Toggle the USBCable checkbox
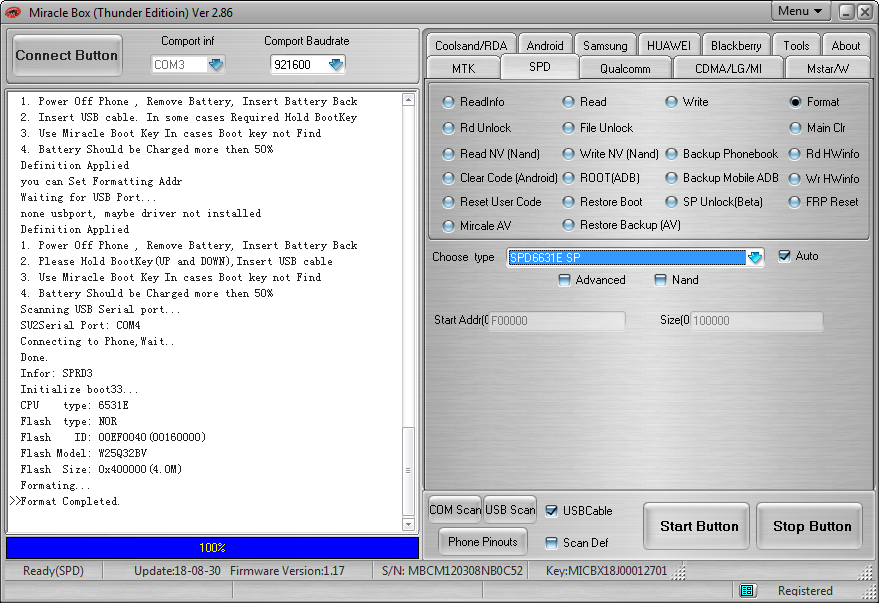The image size is (879, 603). 552,511
